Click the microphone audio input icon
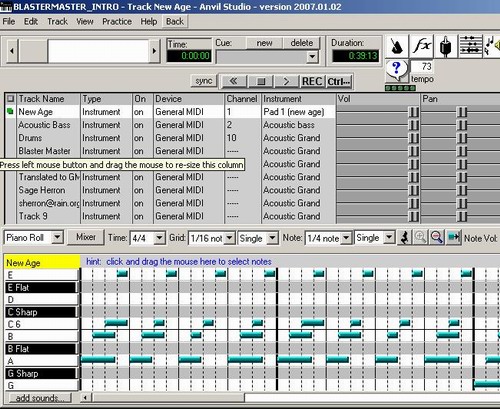This screenshot has width=500, height=409. click(x=446, y=46)
